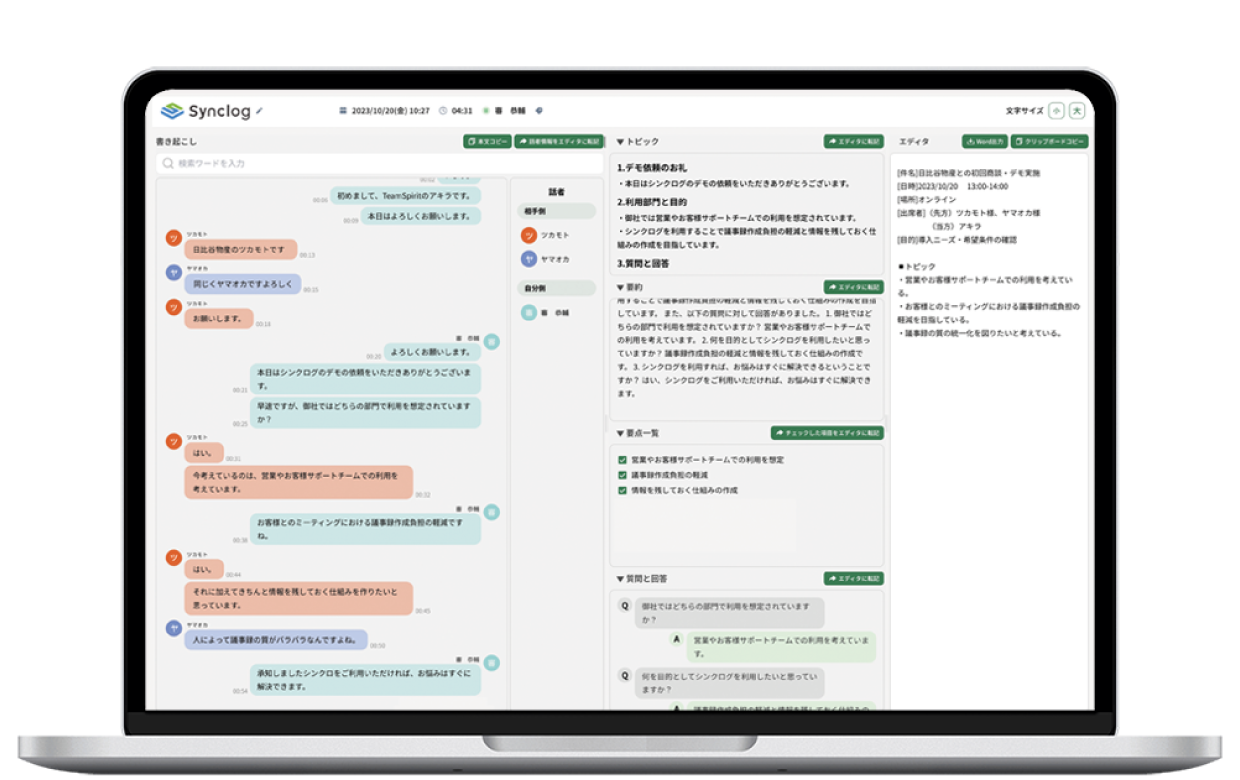Uncheck 営業やお客様サポートチームでの利用を想定 checkbox
Viewport: 1240px width, 780px height.
(x=623, y=460)
